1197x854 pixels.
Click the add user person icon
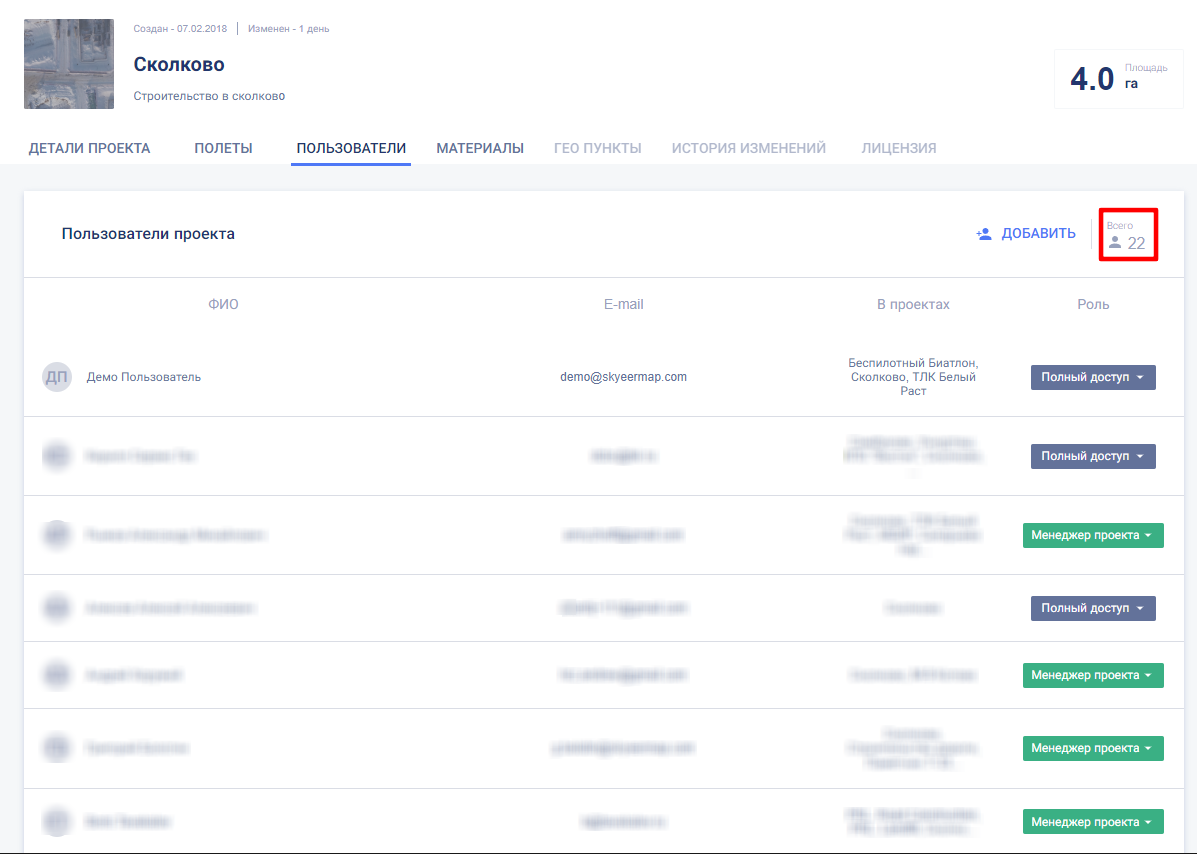click(x=984, y=234)
